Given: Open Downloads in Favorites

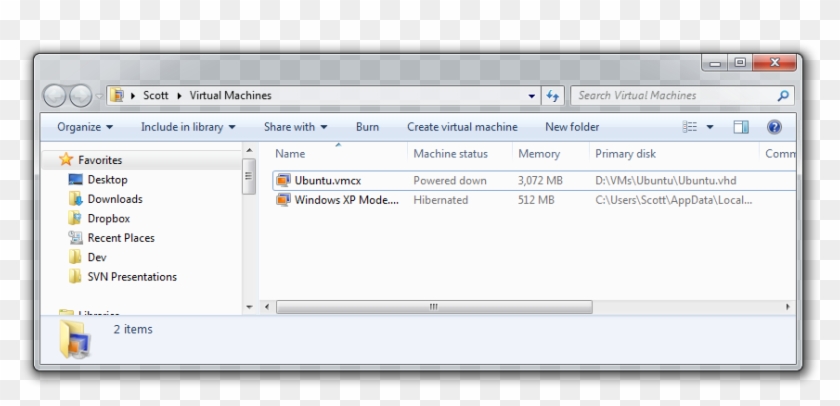Looking at the screenshot, I should click(115, 199).
